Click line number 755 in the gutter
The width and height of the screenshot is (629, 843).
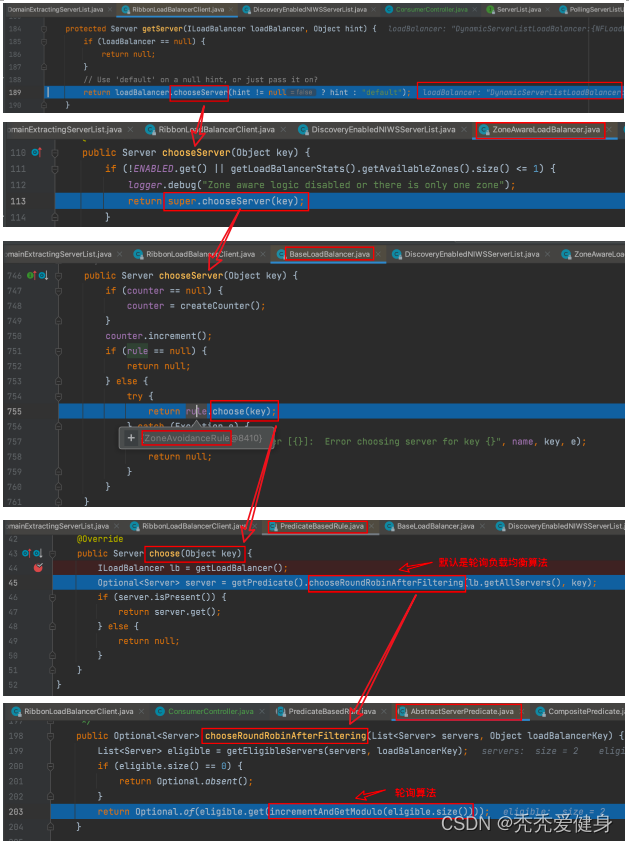pos(15,412)
